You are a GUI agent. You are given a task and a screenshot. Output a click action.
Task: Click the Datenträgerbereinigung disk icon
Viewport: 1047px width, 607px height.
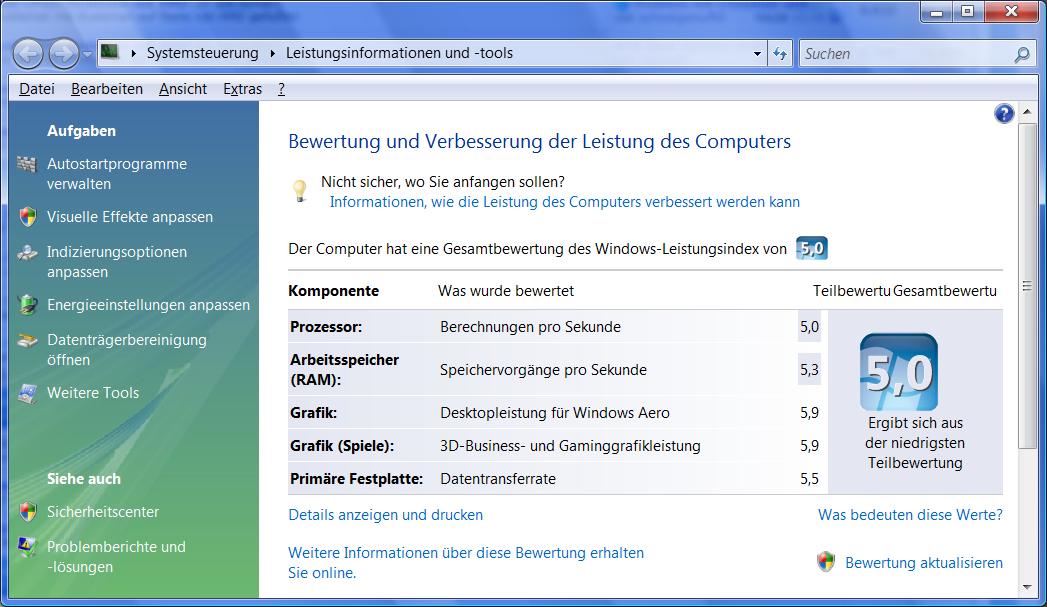[x=27, y=341]
